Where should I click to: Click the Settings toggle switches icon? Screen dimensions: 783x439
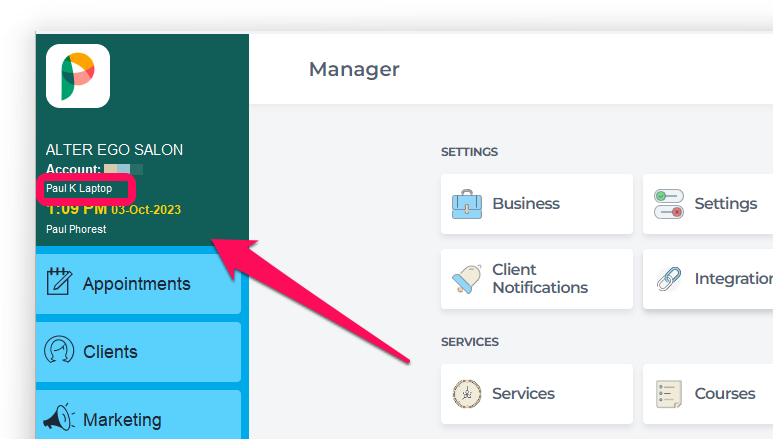(669, 204)
